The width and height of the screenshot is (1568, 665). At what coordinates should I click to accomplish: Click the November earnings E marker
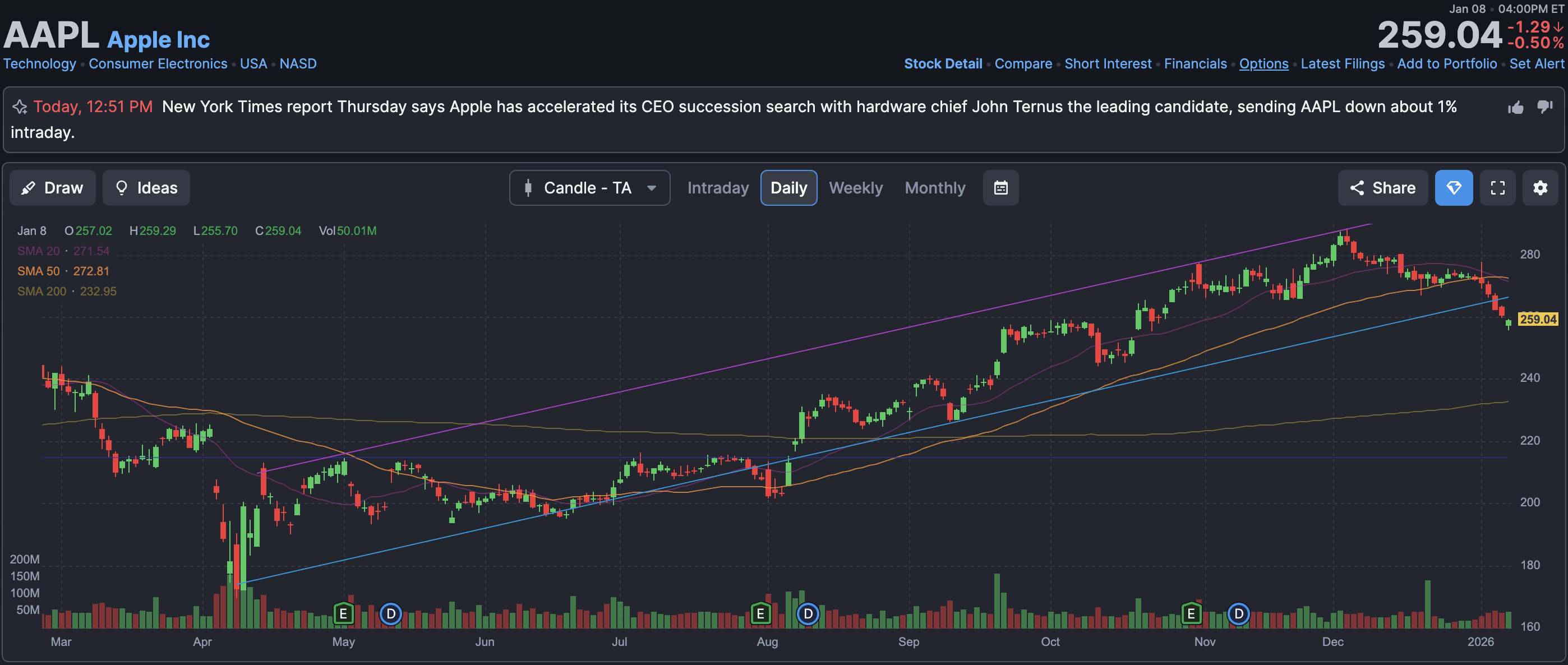[1191, 613]
